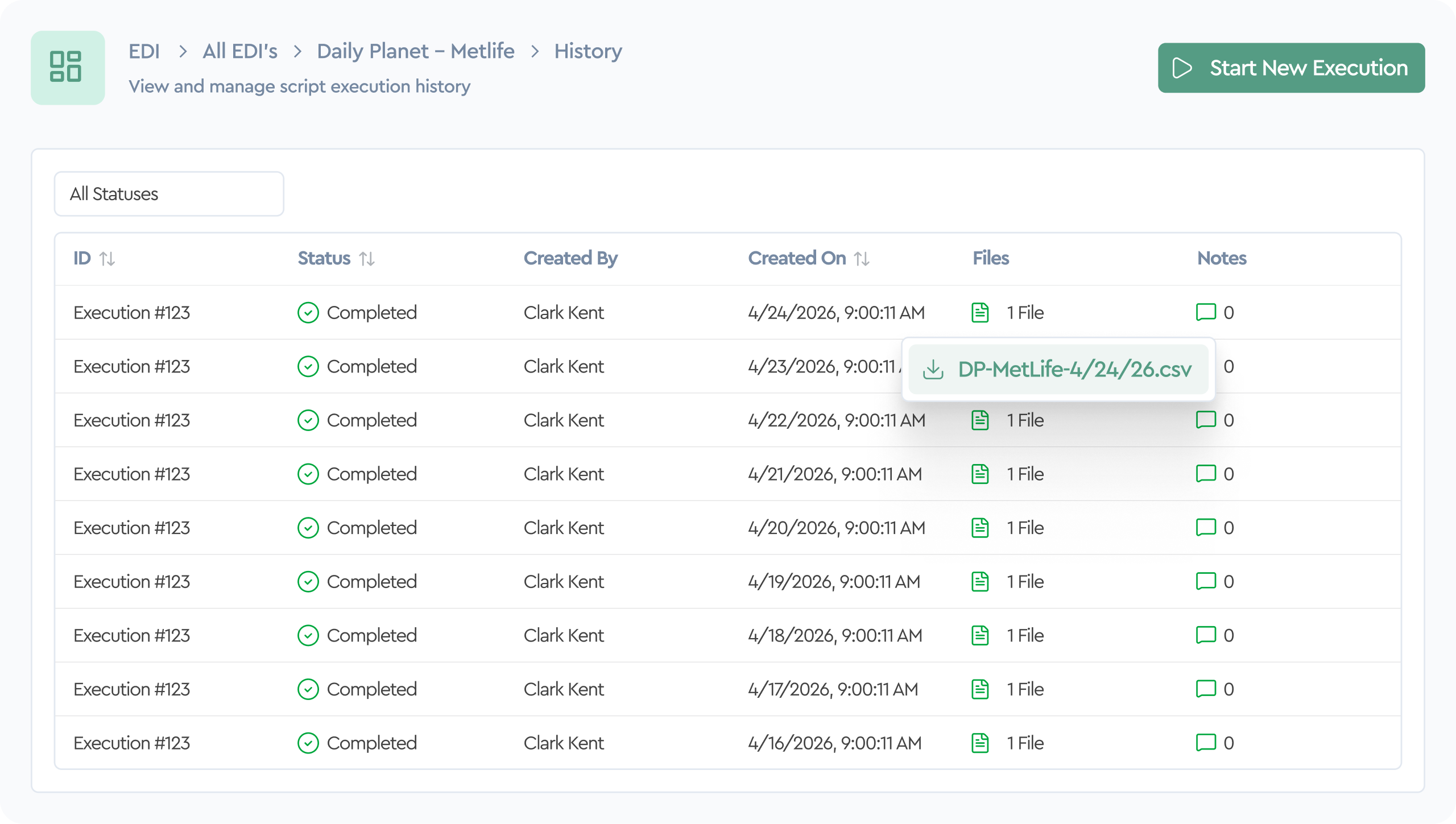Open notes icon for 4/21/2026 execution
The width and height of the screenshot is (1456, 824).
(x=1206, y=474)
